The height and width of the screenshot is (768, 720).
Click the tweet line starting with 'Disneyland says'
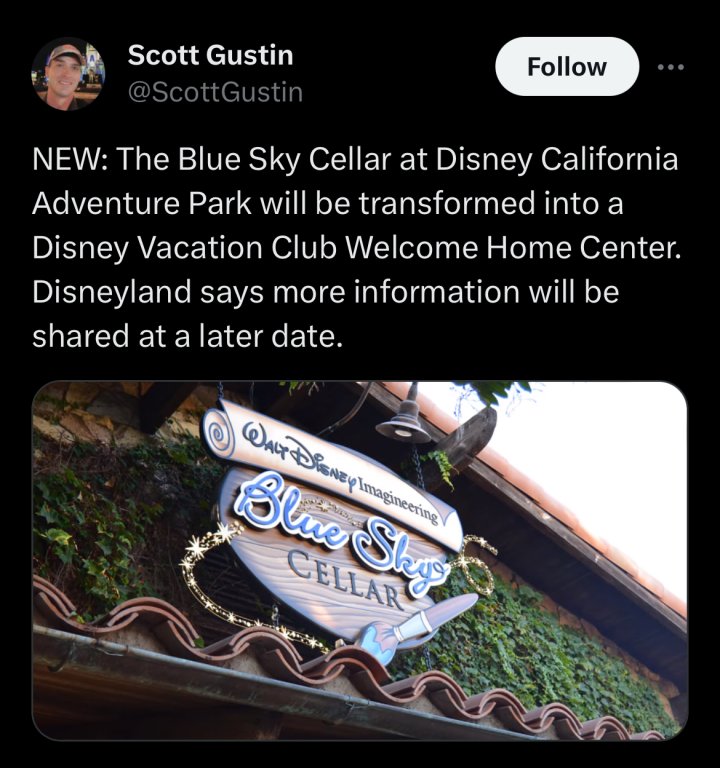coord(326,292)
